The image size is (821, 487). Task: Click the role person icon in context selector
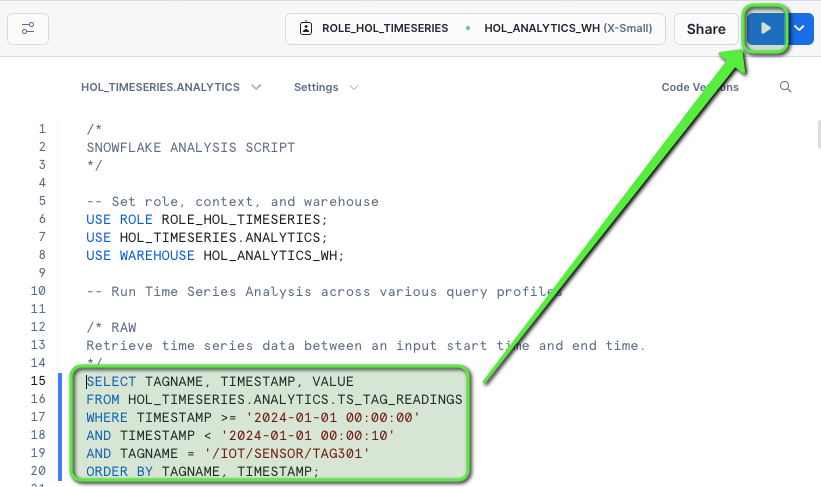click(x=305, y=29)
